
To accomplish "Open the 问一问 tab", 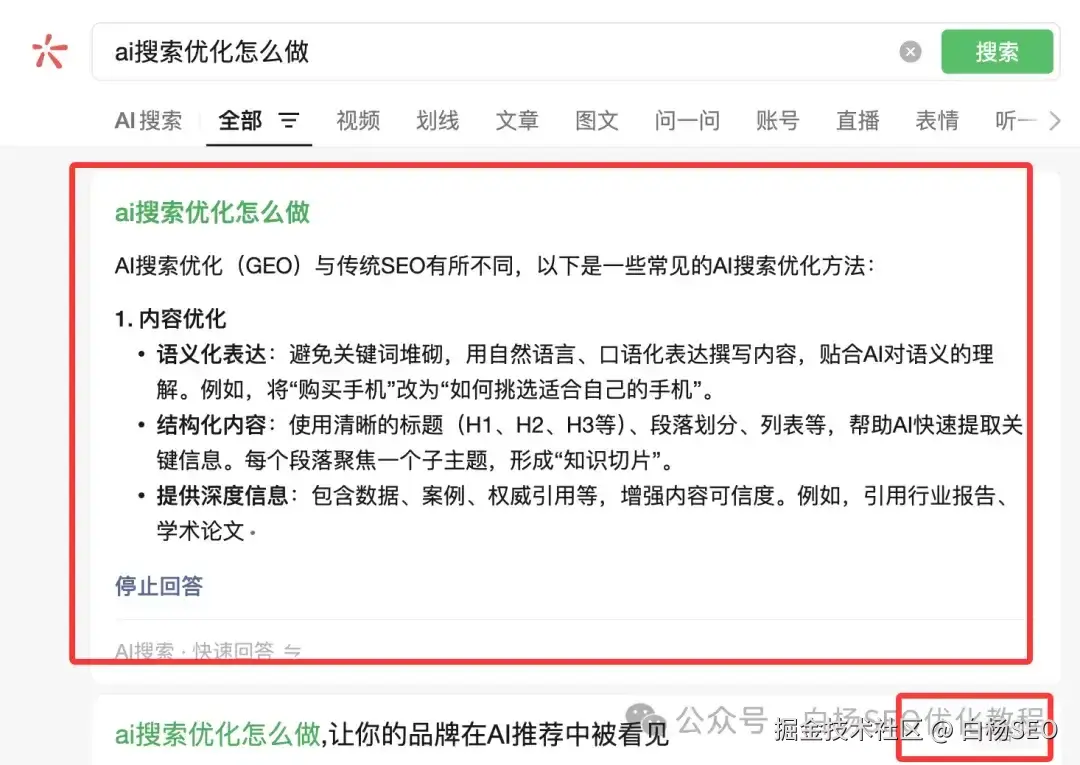I will [687, 120].
